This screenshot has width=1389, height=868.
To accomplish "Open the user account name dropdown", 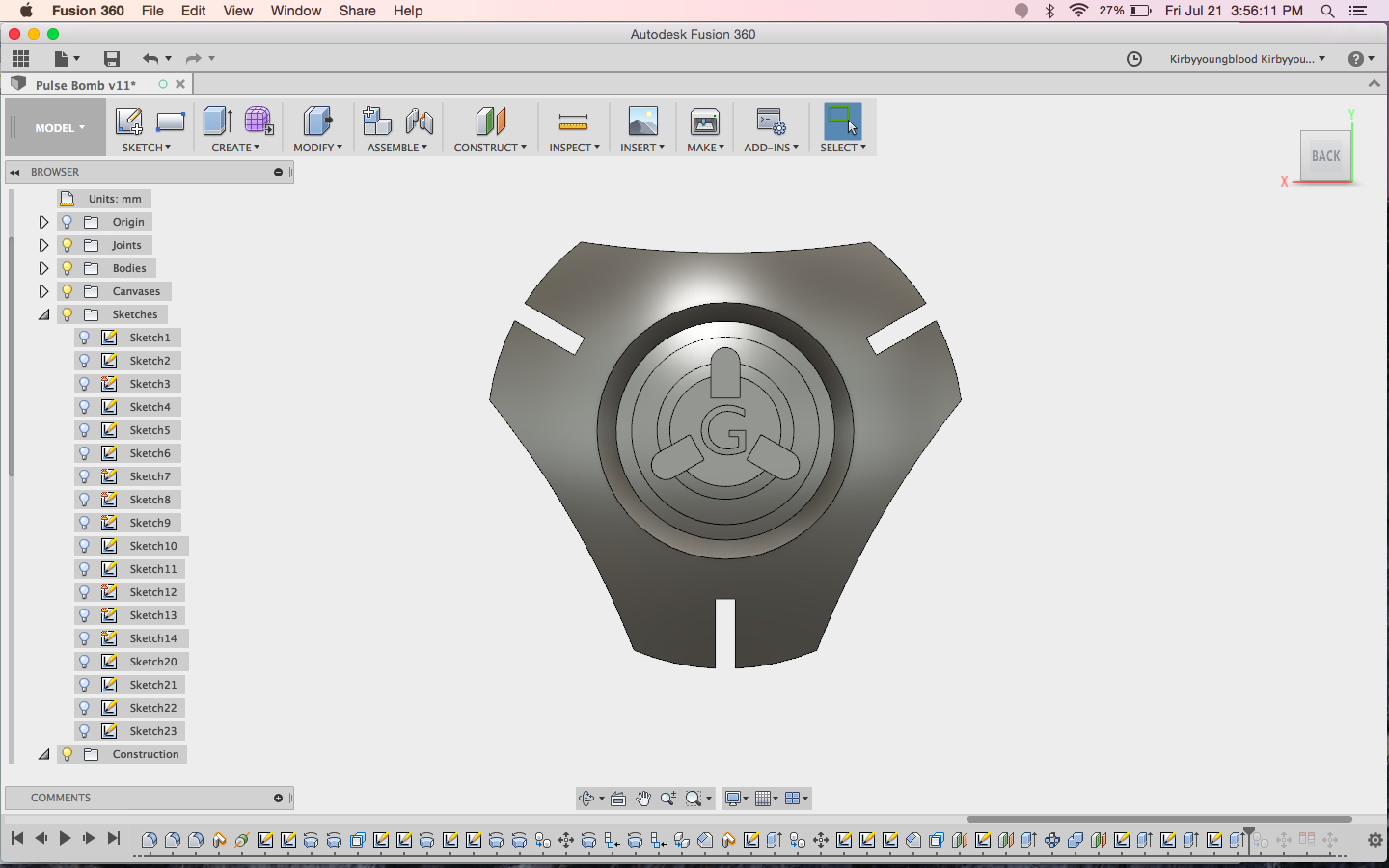I will click(1247, 59).
